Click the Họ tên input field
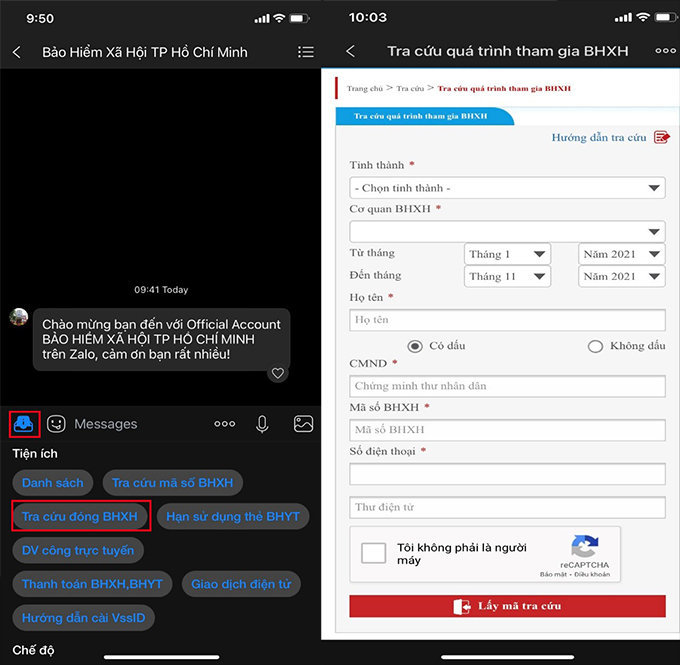Viewport: 680px width, 665px height. (507, 320)
